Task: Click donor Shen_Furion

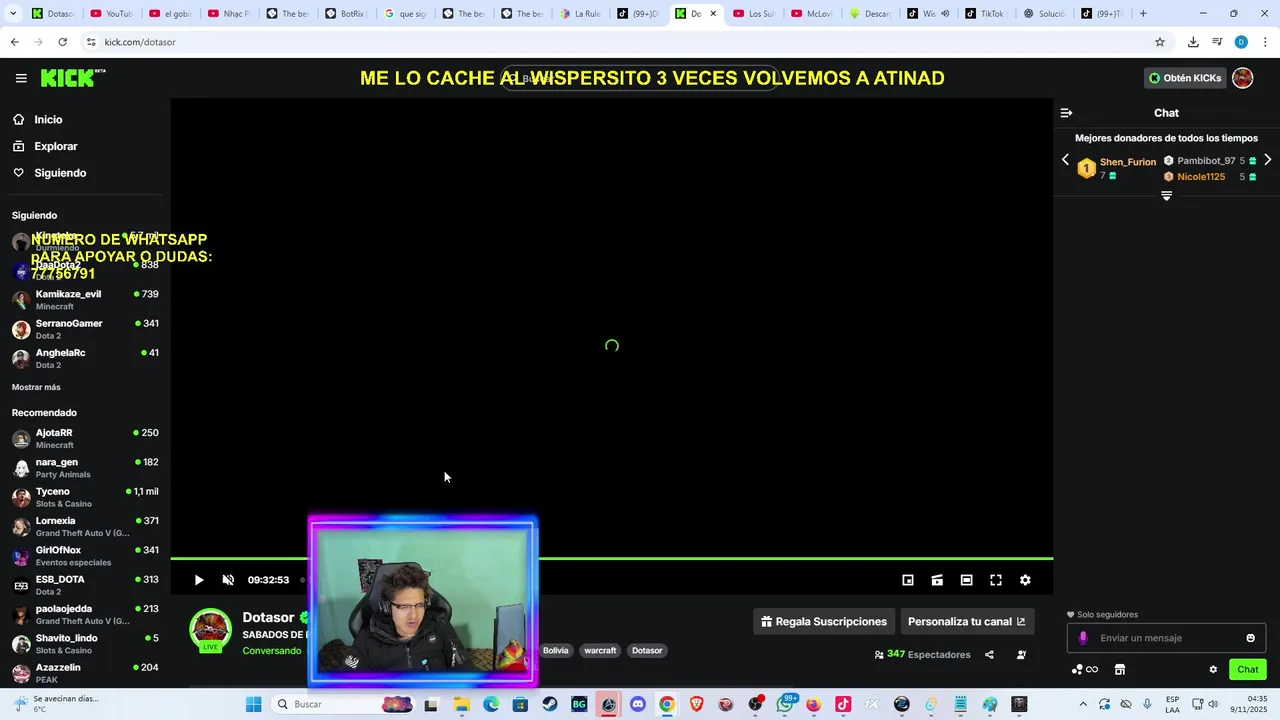Action: click(1127, 162)
